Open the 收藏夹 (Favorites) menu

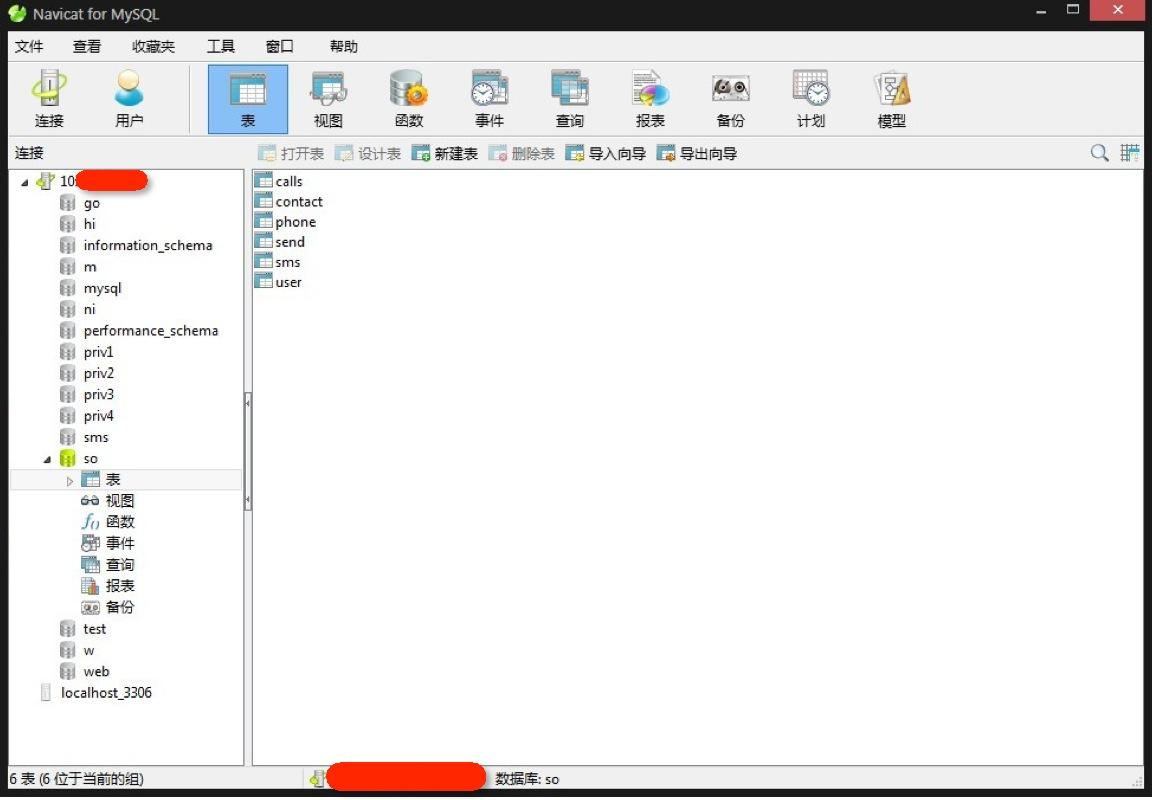tap(153, 47)
